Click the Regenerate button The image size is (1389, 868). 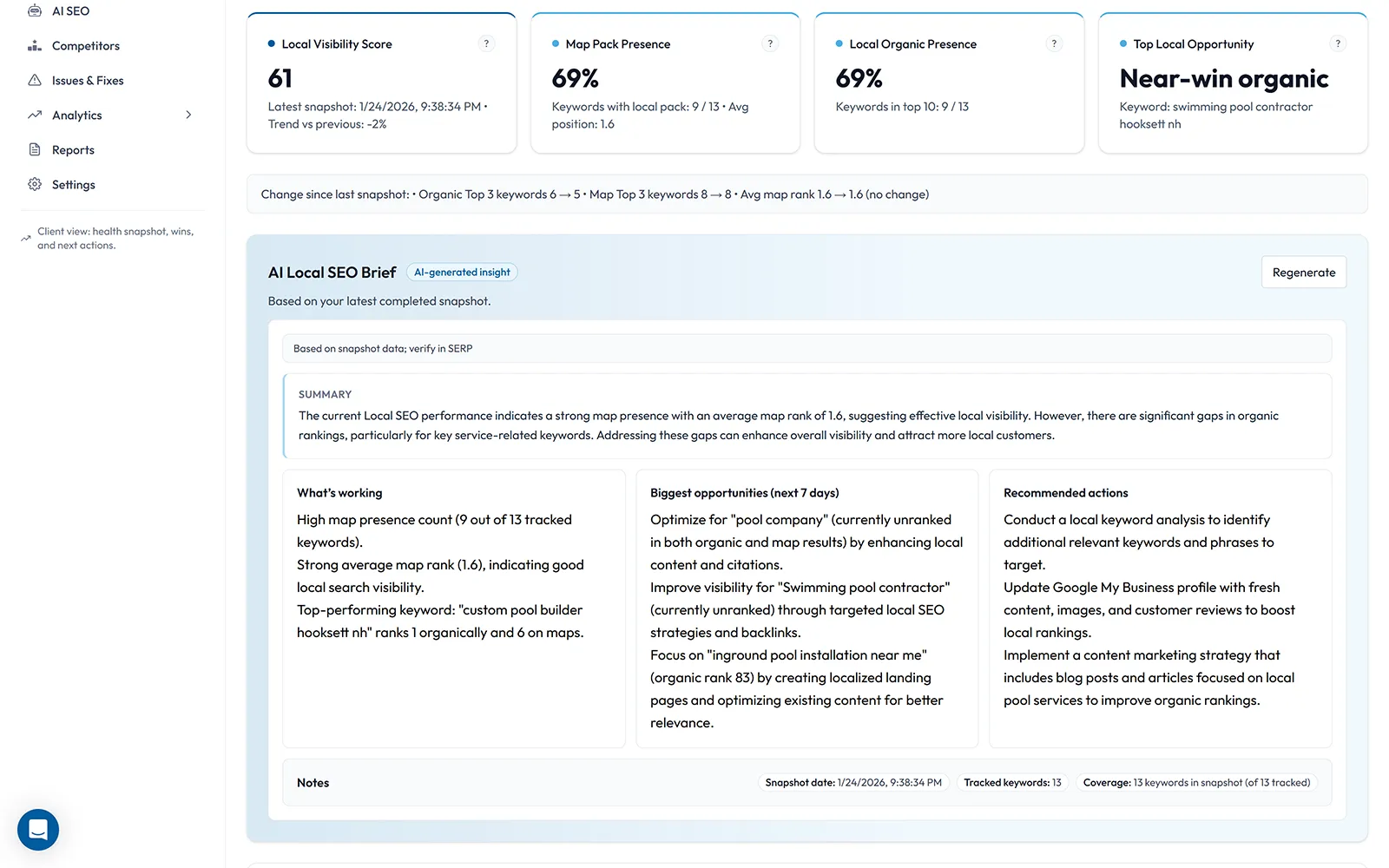(1303, 272)
